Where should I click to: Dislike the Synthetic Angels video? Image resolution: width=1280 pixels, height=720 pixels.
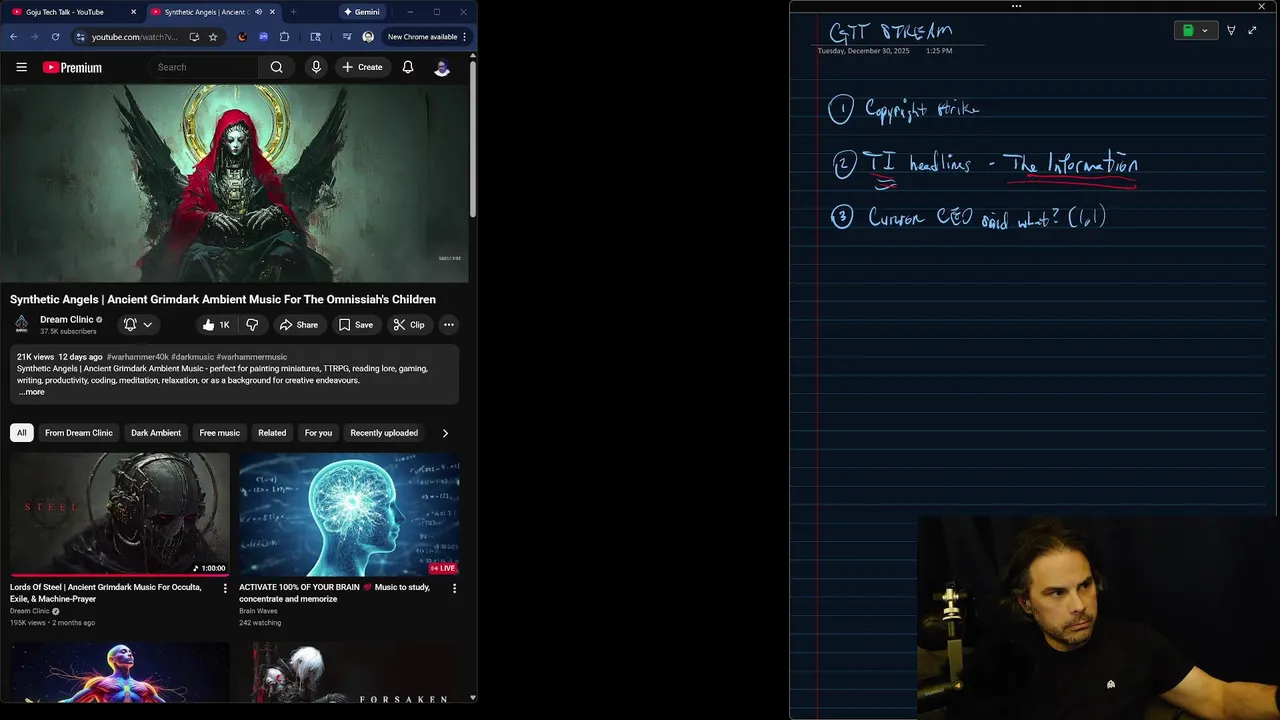[252, 325]
